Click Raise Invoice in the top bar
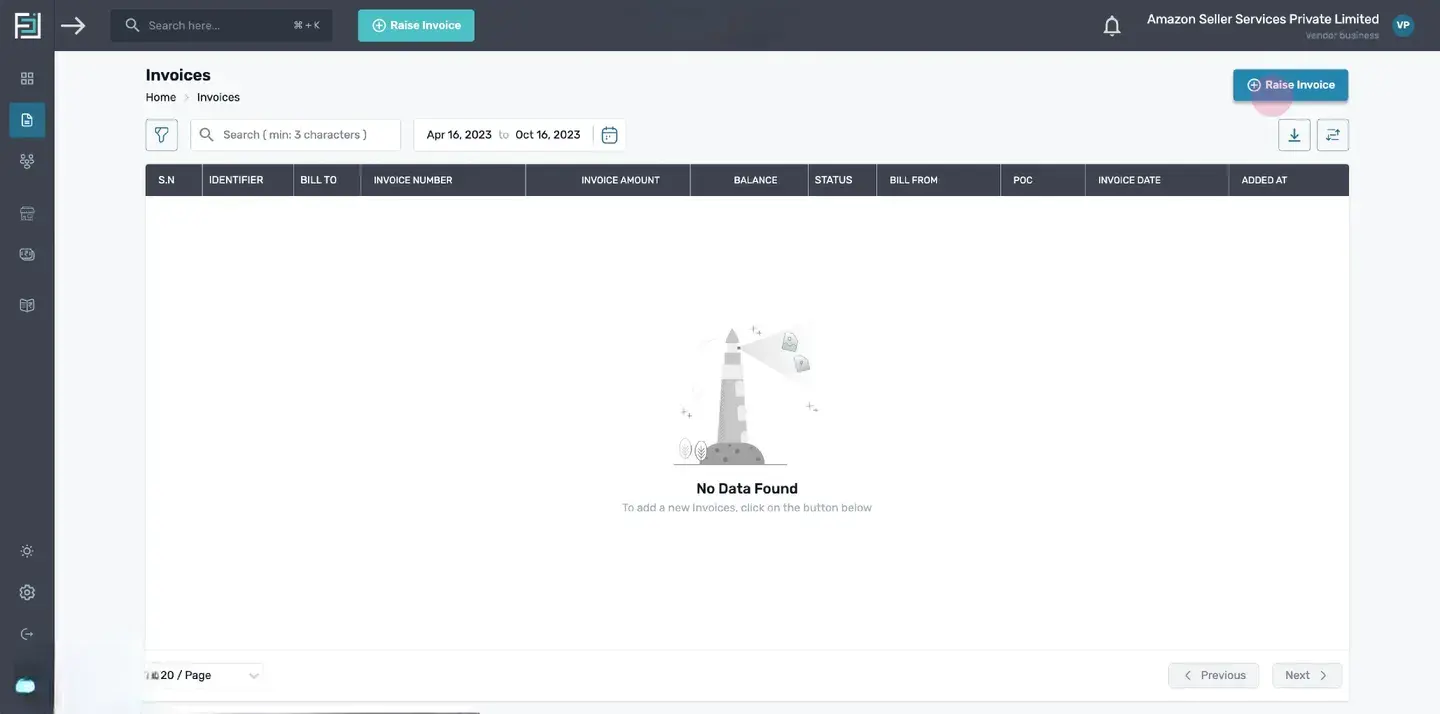Screen dimensions: 1440x714 tap(416, 25)
